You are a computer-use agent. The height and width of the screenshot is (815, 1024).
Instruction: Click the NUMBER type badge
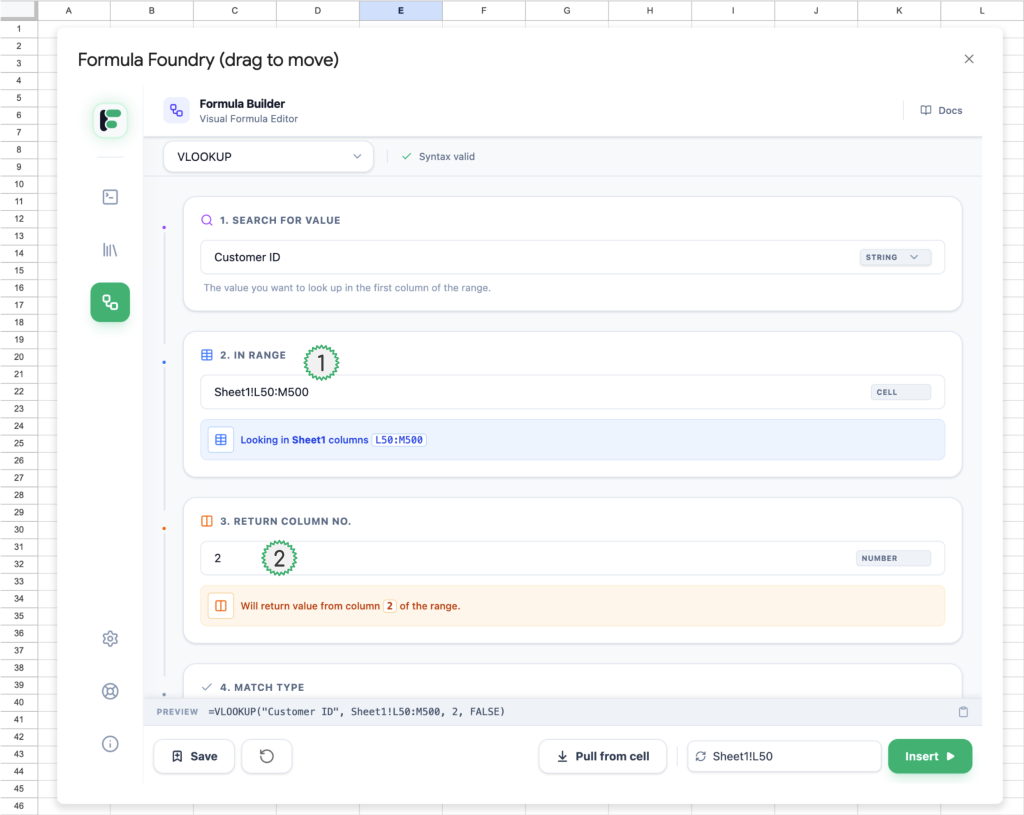click(x=892, y=559)
